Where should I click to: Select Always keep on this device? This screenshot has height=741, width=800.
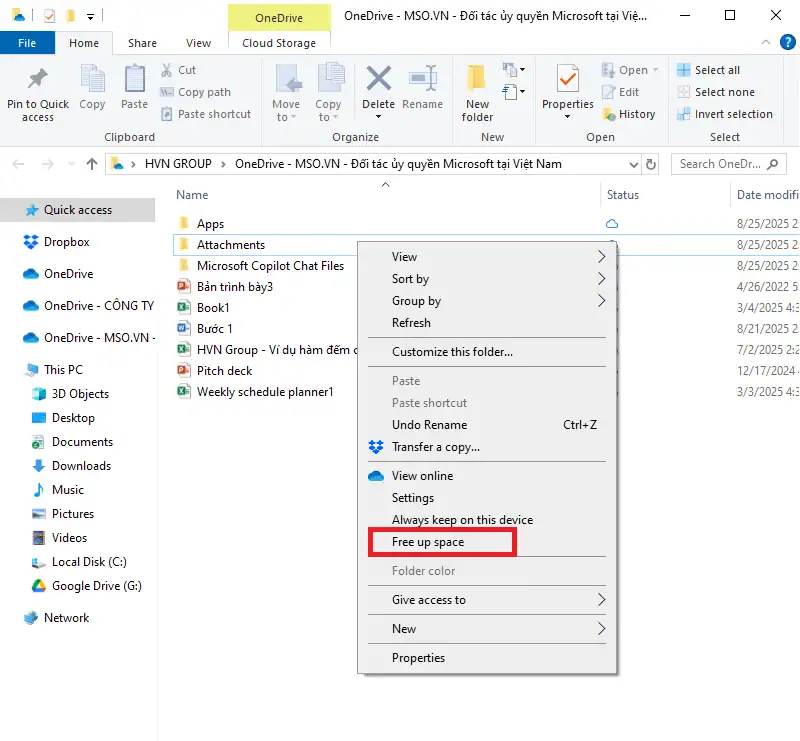[462, 520]
